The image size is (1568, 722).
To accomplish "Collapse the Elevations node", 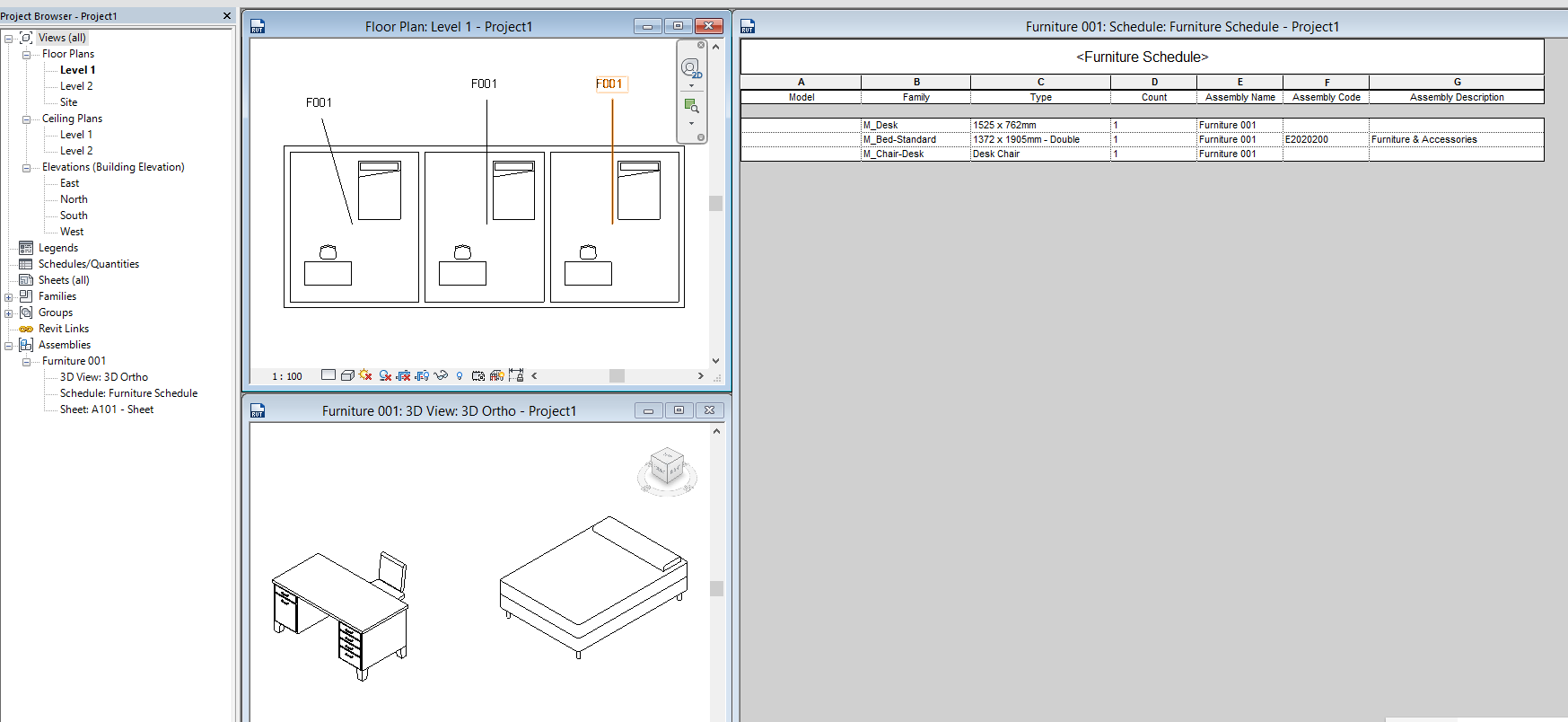I will coord(26,168).
